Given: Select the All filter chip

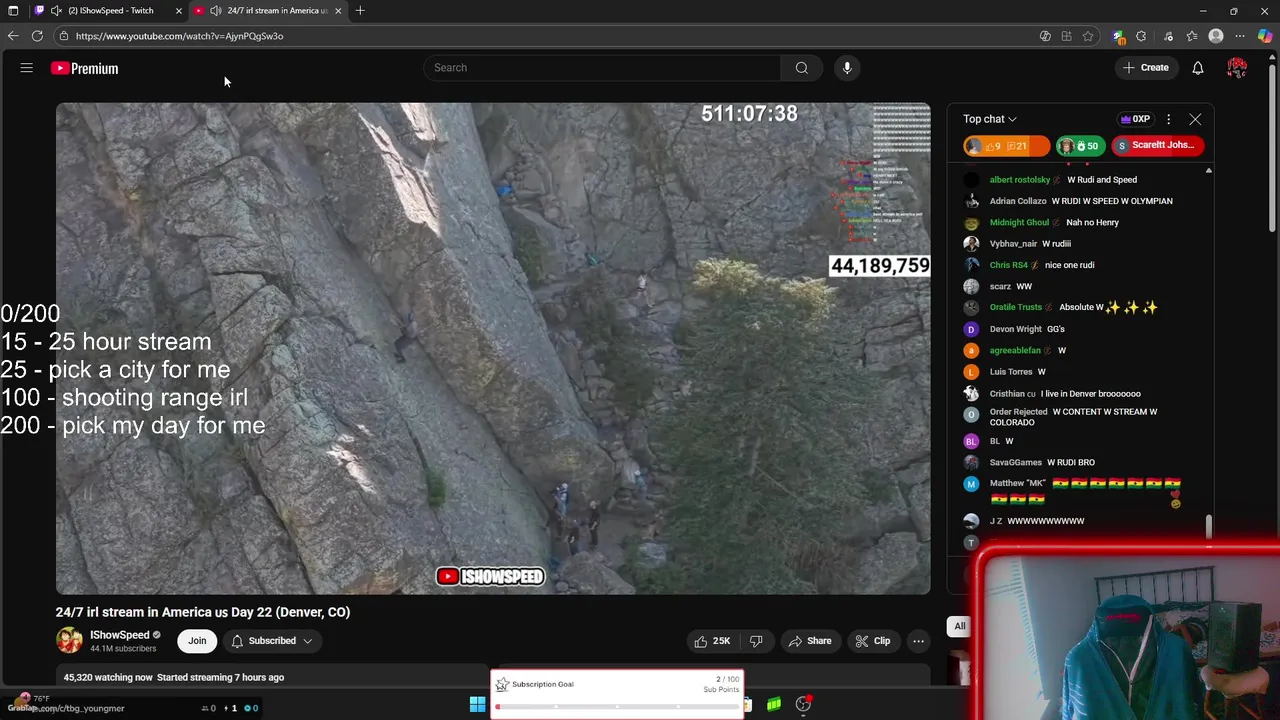Looking at the screenshot, I should [x=960, y=626].
